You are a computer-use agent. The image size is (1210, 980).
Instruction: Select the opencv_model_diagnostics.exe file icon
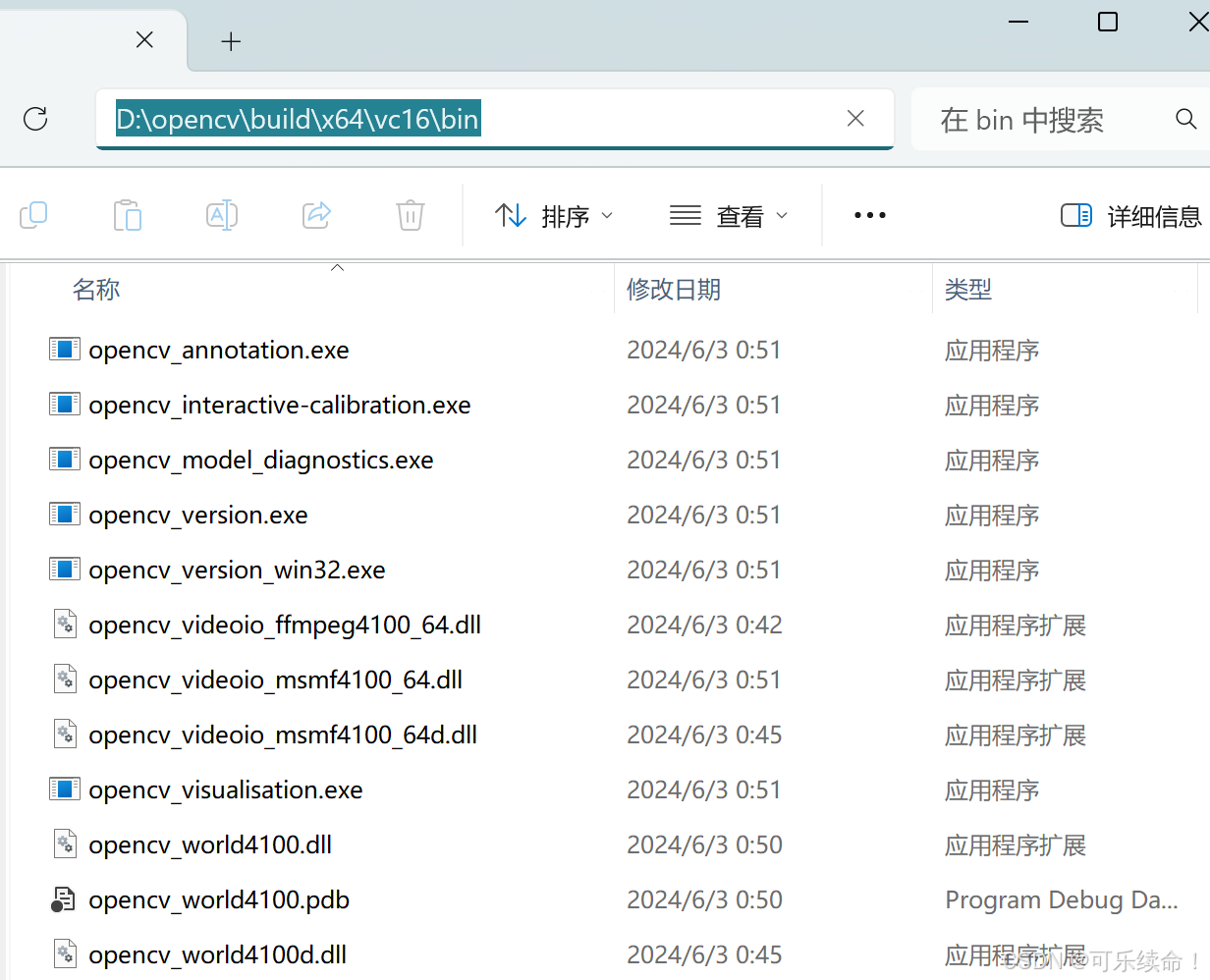(65, 459)
